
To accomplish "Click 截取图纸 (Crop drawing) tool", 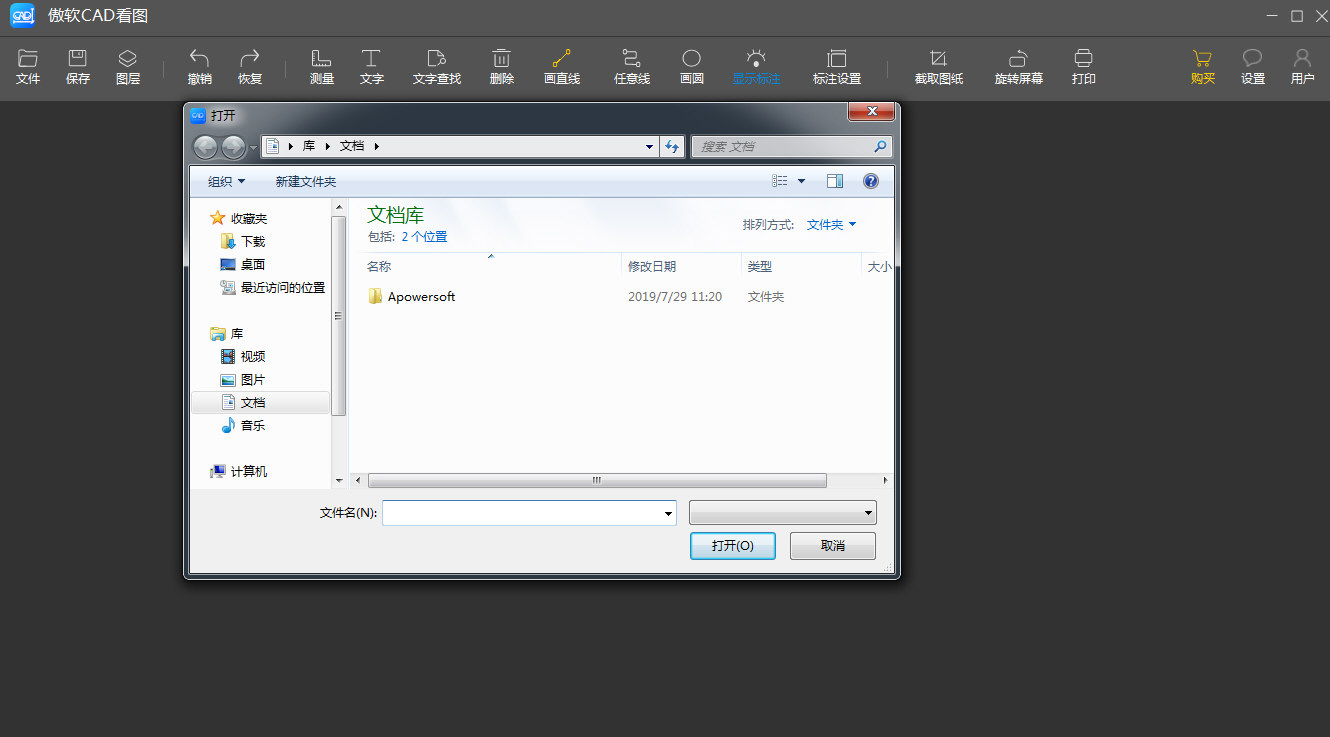I will tap(939, 67).
